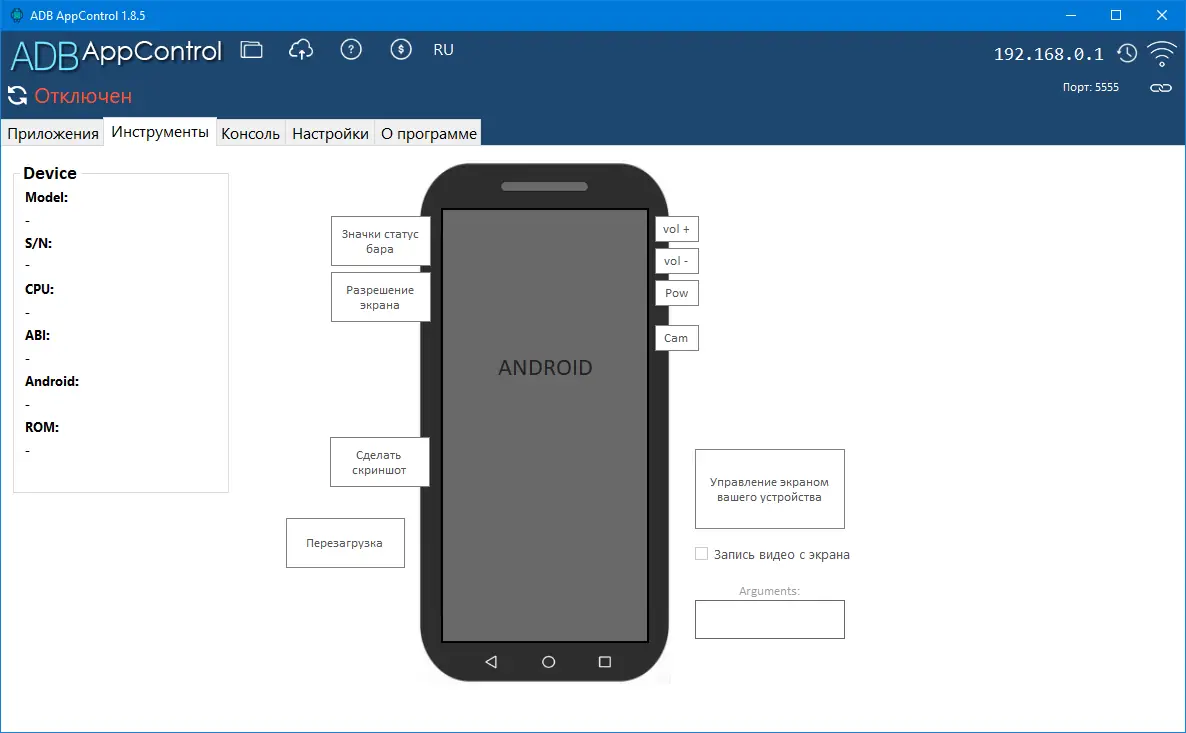The image size is (1186, 733).
Task: Click the Model: label
Action: click(x=46, y=197)
